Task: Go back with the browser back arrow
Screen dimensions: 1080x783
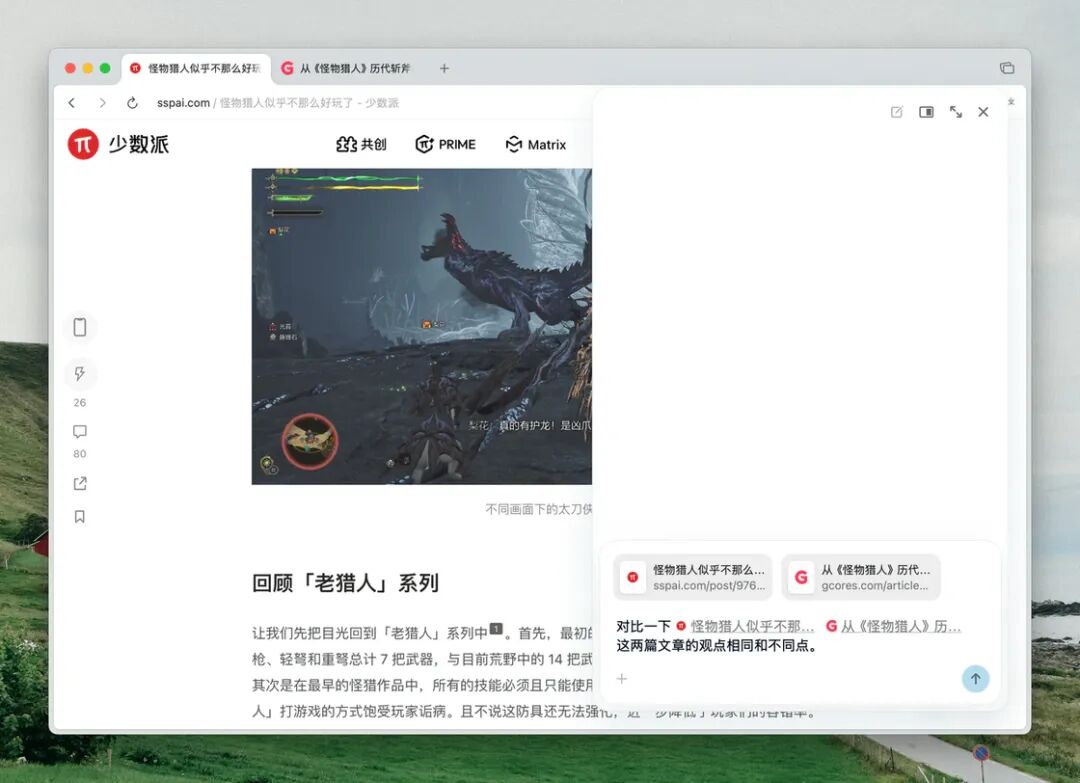Action: (x=72, y=103)
